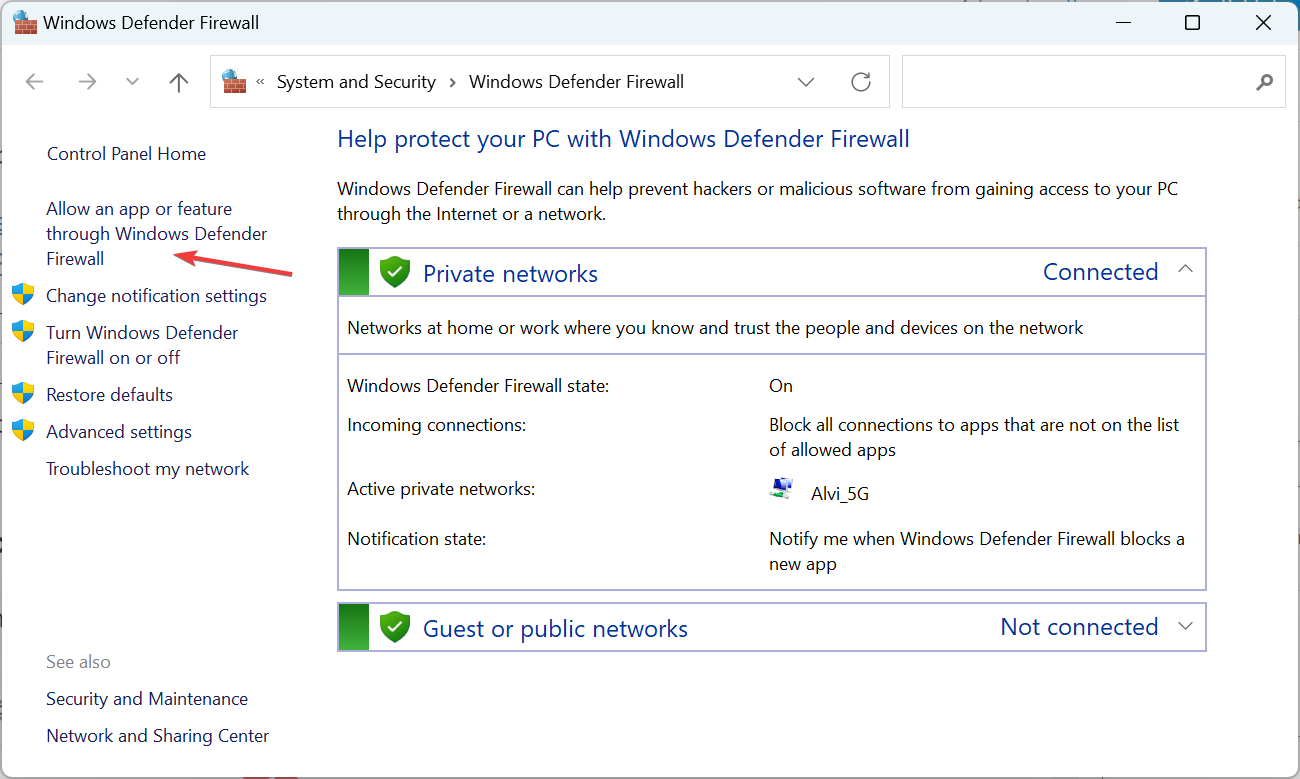Click shield icon beside Restore defaults

(23, 393)
